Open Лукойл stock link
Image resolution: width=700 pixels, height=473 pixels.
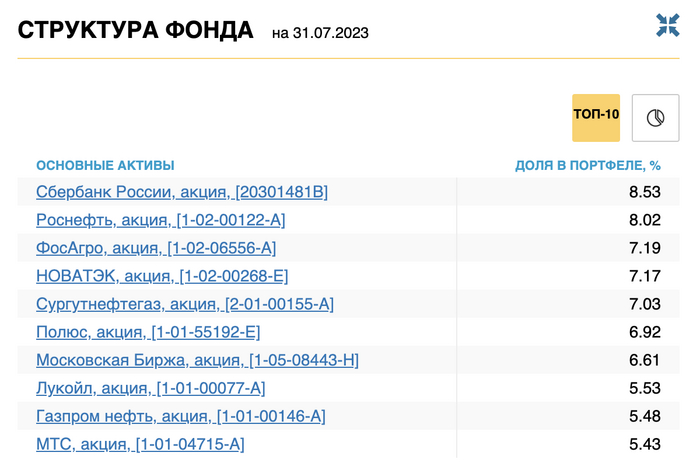click(x=151, y=388)
